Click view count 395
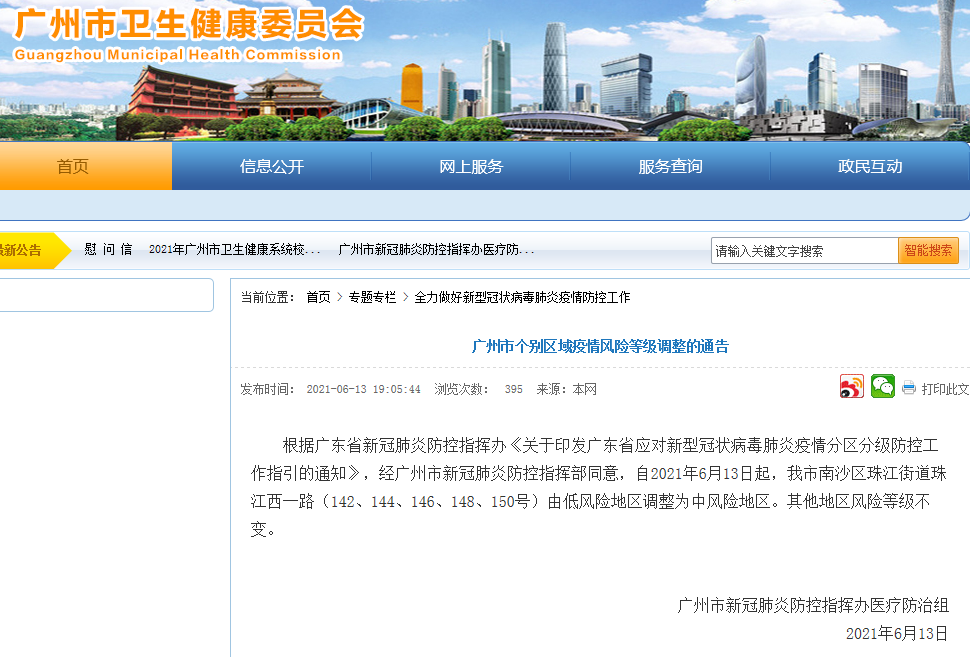 (513, 389)
